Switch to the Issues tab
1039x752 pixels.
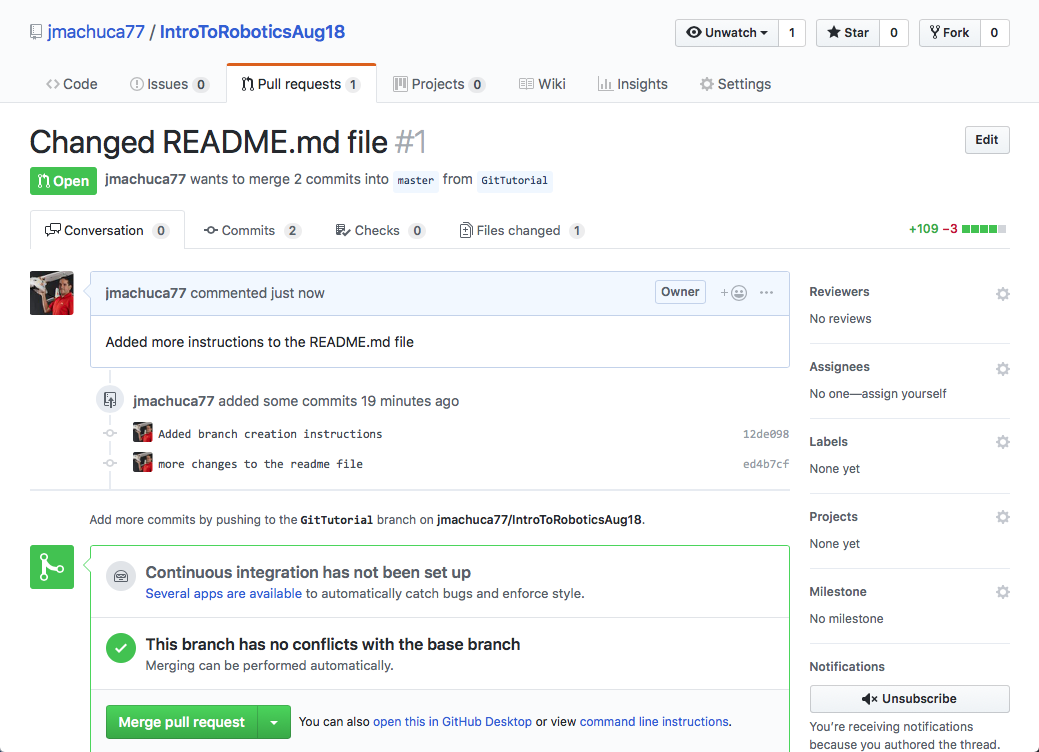click(x=170, y=84)
